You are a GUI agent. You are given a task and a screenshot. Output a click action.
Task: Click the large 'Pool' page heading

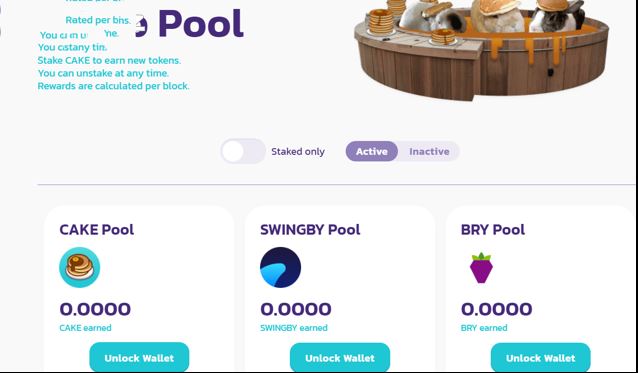tap(201, 24)
